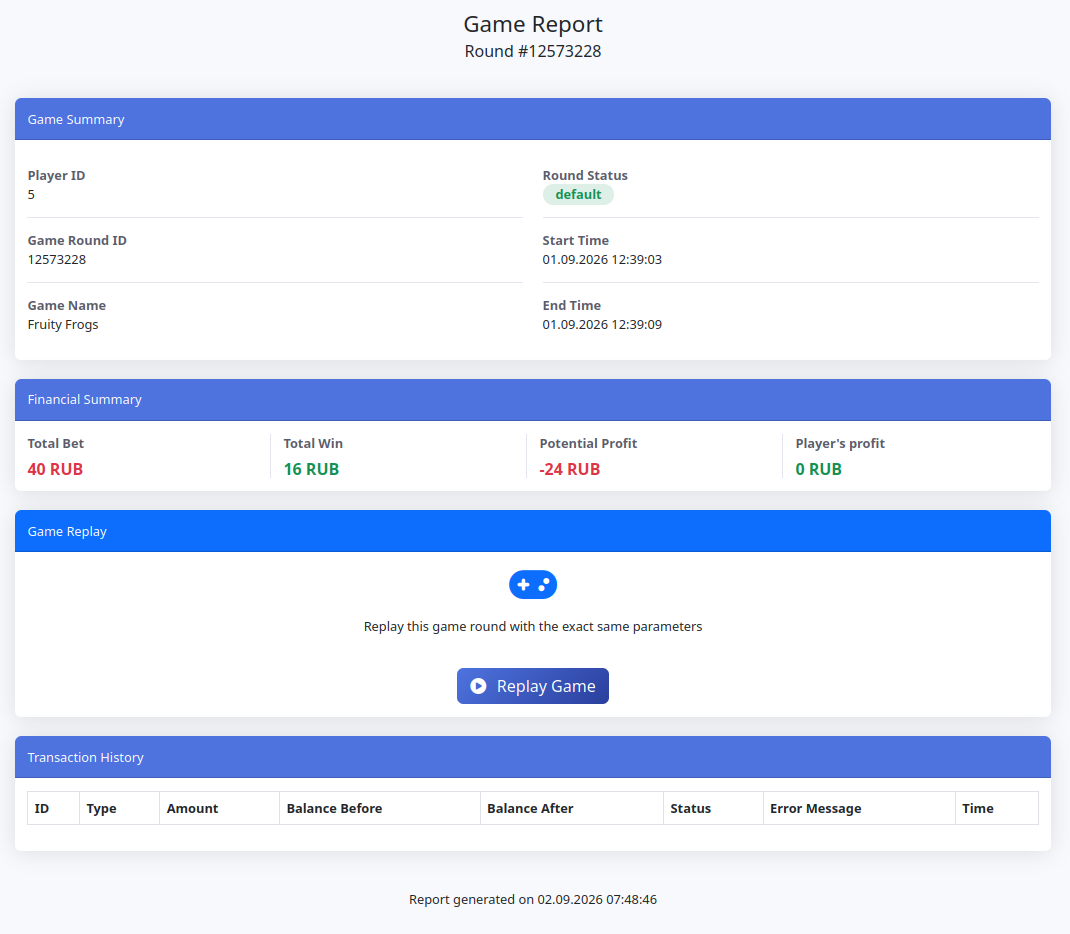Click the End Time label
1070x934 pixels.
(572, 306)
